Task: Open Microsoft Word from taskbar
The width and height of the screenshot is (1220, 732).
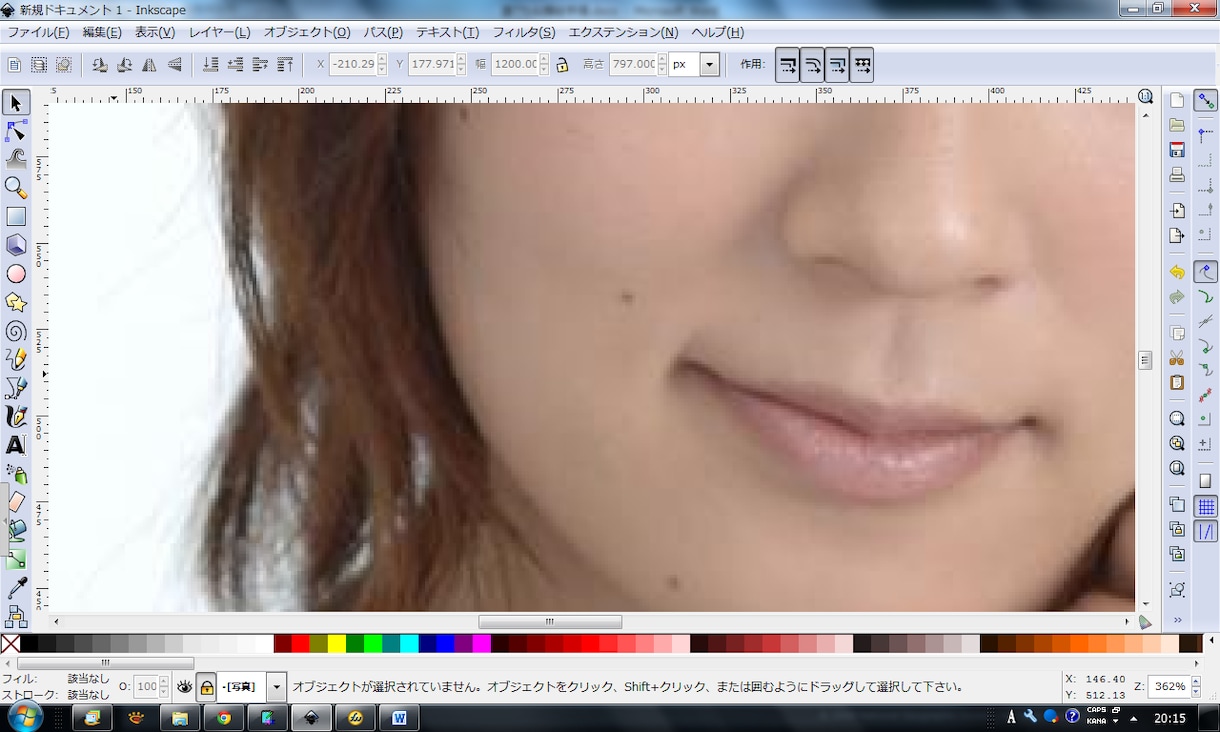Action: point(399,717)
